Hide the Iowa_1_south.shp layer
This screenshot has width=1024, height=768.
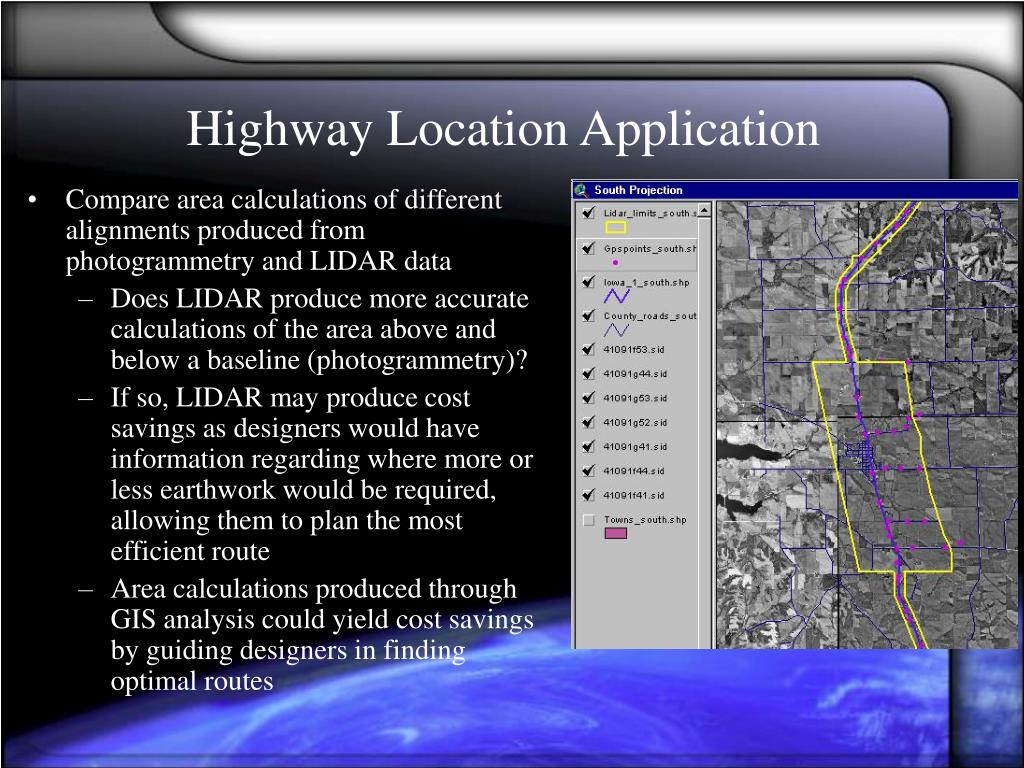588,282
